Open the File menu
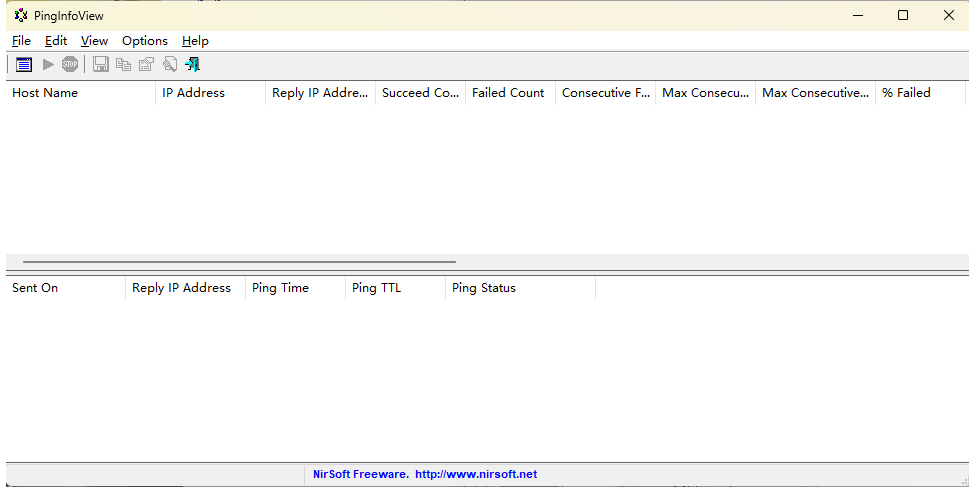Screen dimensions: 974x487 [x=21, y=41]
